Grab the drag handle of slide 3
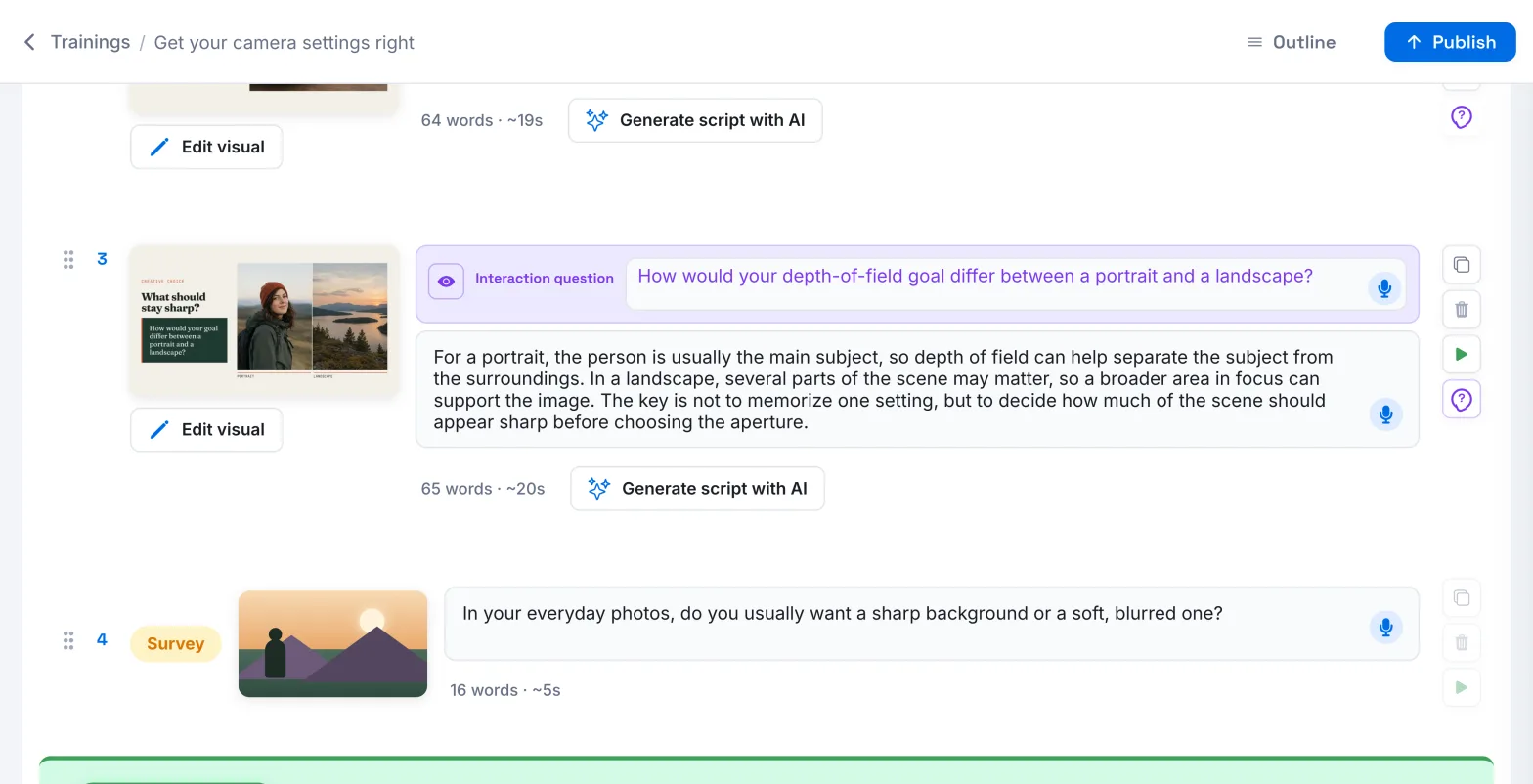This screenshot has width=1533, height=784. pyautogui.click(x=68, y=259)
